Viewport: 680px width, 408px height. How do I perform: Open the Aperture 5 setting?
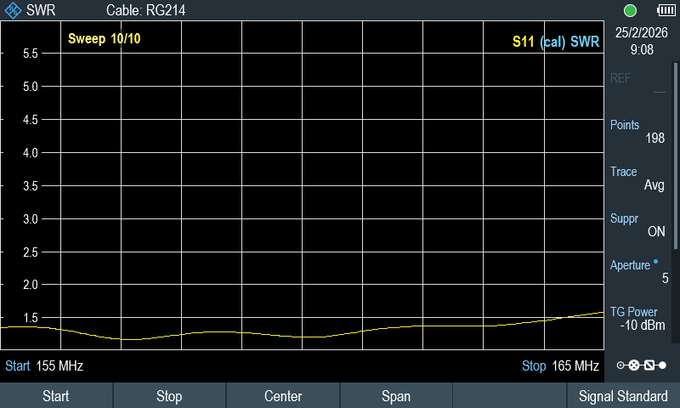coord(638,271)
